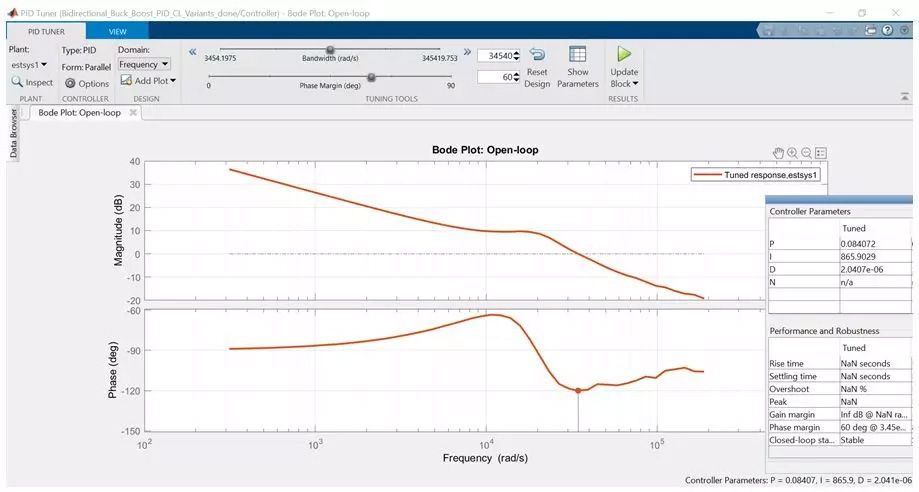Select the pan hand tool on plot
The image size is (919, 492).
tap(778, 153)
